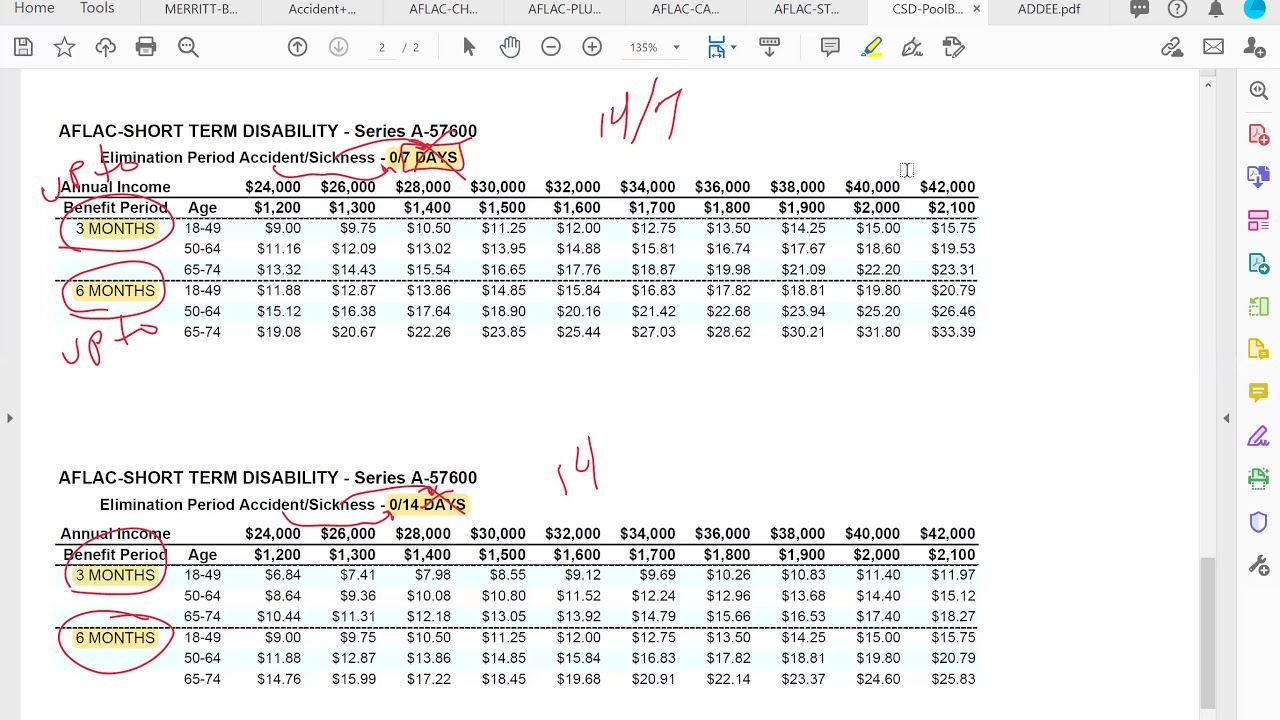Click the 0/14 DAYS highlighted text
Image resolution: width=1280 pixels, height=720 pixels.
point(427,505)
